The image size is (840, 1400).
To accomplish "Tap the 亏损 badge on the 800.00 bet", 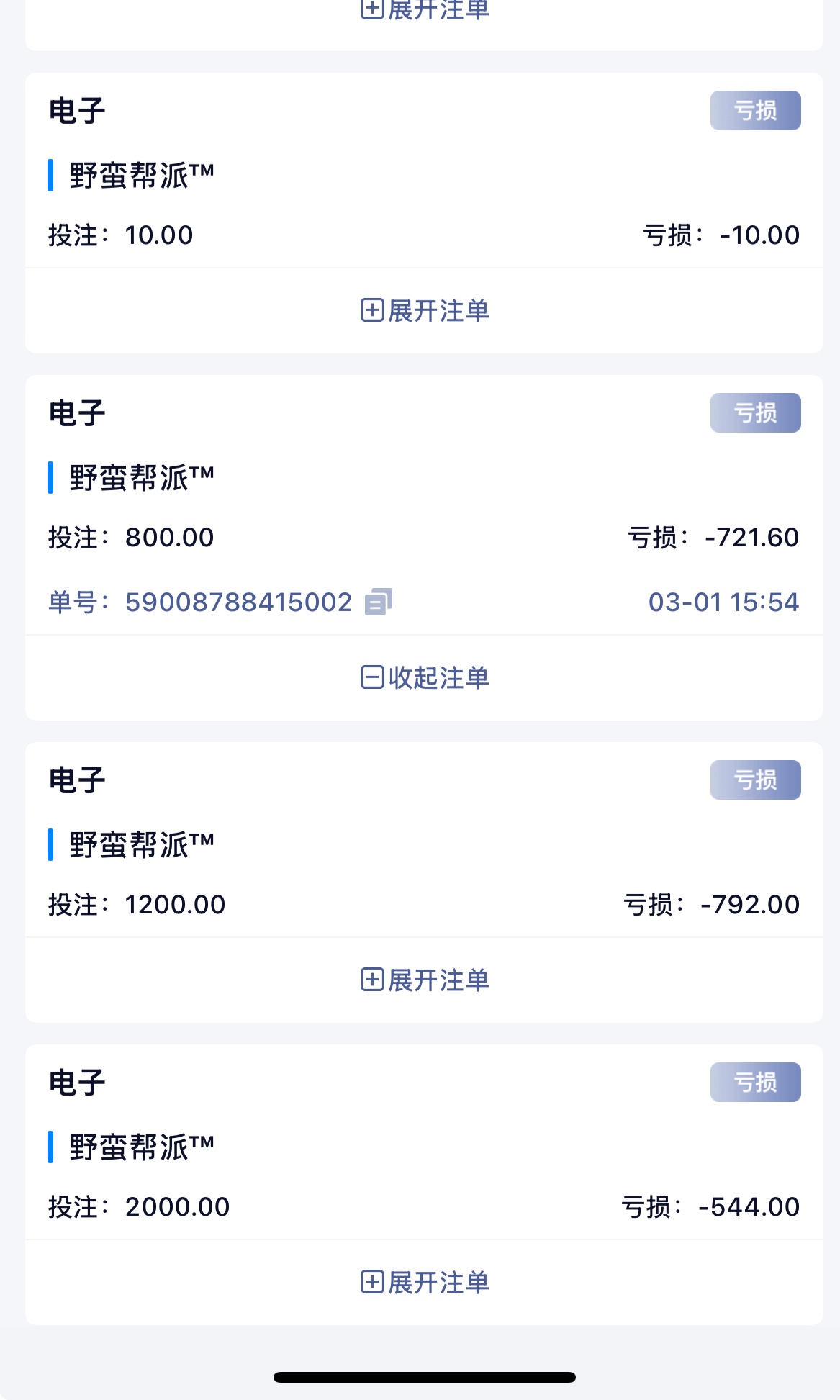I will pyautogui.click(x=755, y=413).
